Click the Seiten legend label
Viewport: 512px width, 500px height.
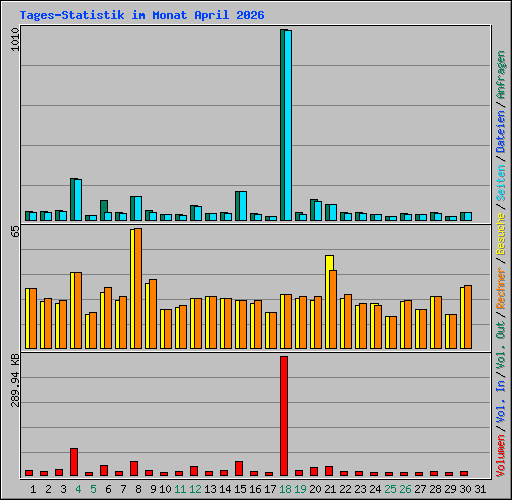tap(501, 183)
